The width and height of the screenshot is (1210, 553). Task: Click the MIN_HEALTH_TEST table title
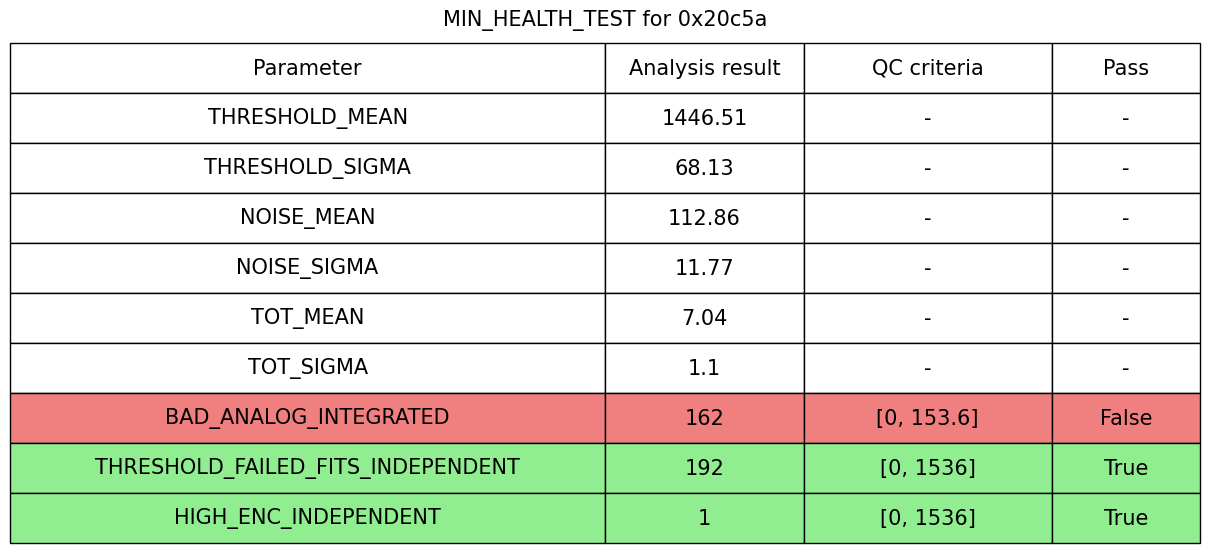point(605,19)
